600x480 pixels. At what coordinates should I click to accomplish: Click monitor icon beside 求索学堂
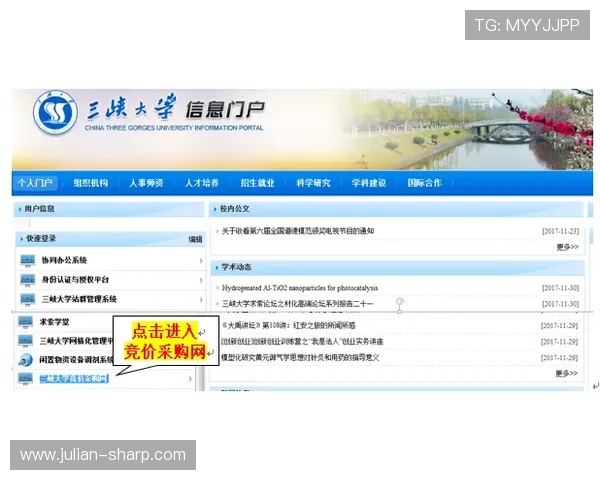click(26, 322)
